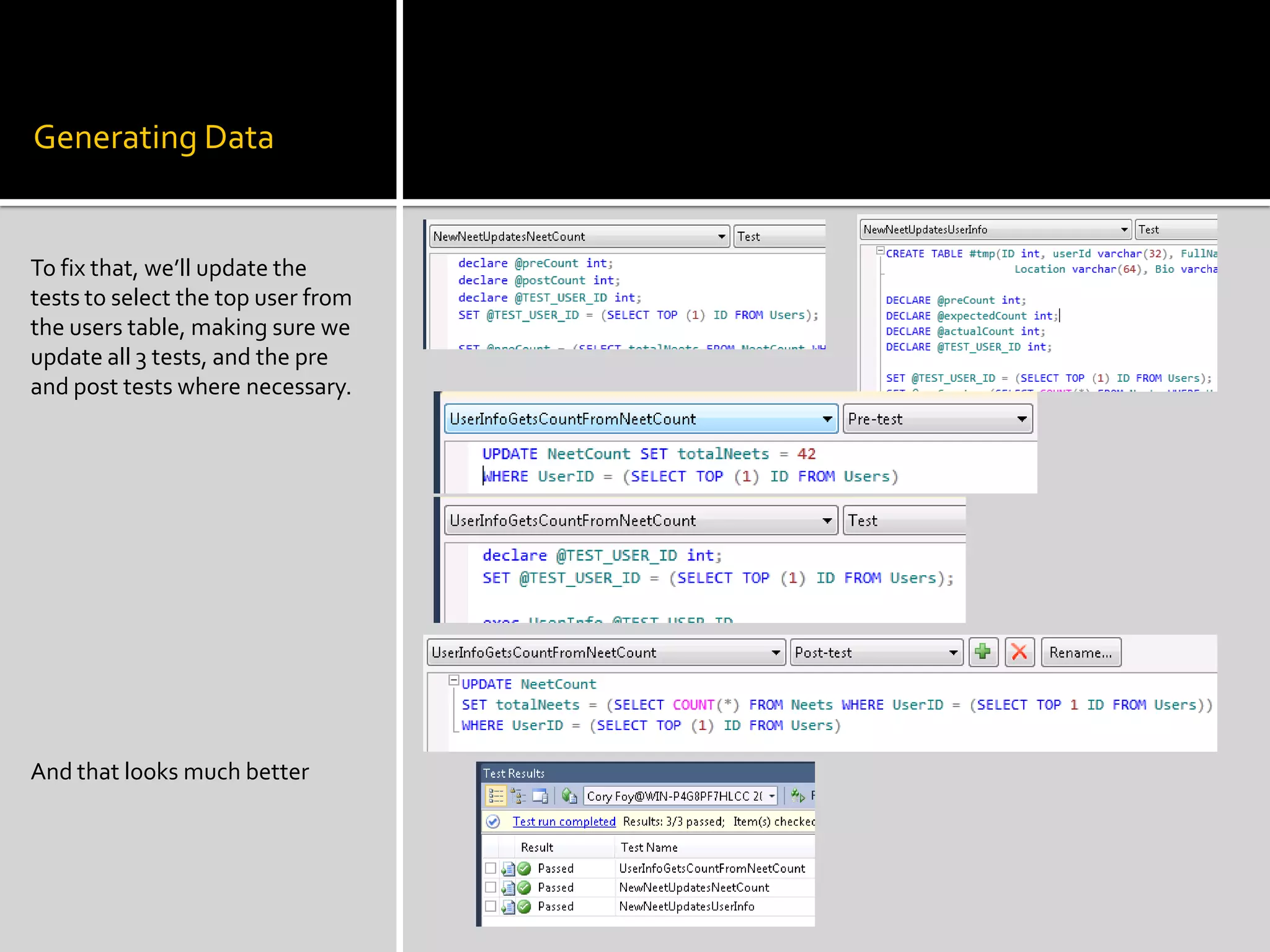Click the green plus add-test button

click(983, 652)
